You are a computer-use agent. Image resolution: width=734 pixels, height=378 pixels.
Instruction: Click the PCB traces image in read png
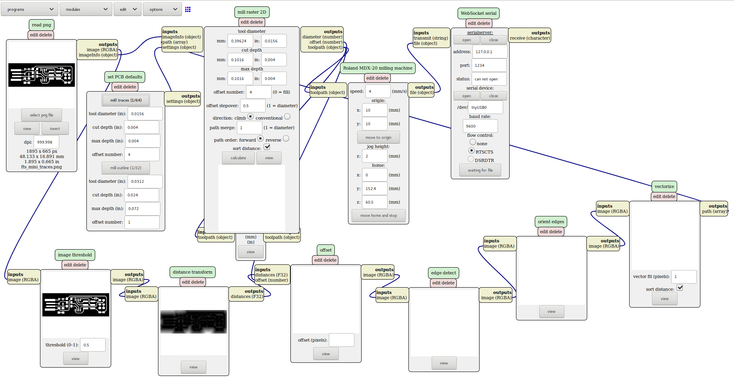coord(41,75)
